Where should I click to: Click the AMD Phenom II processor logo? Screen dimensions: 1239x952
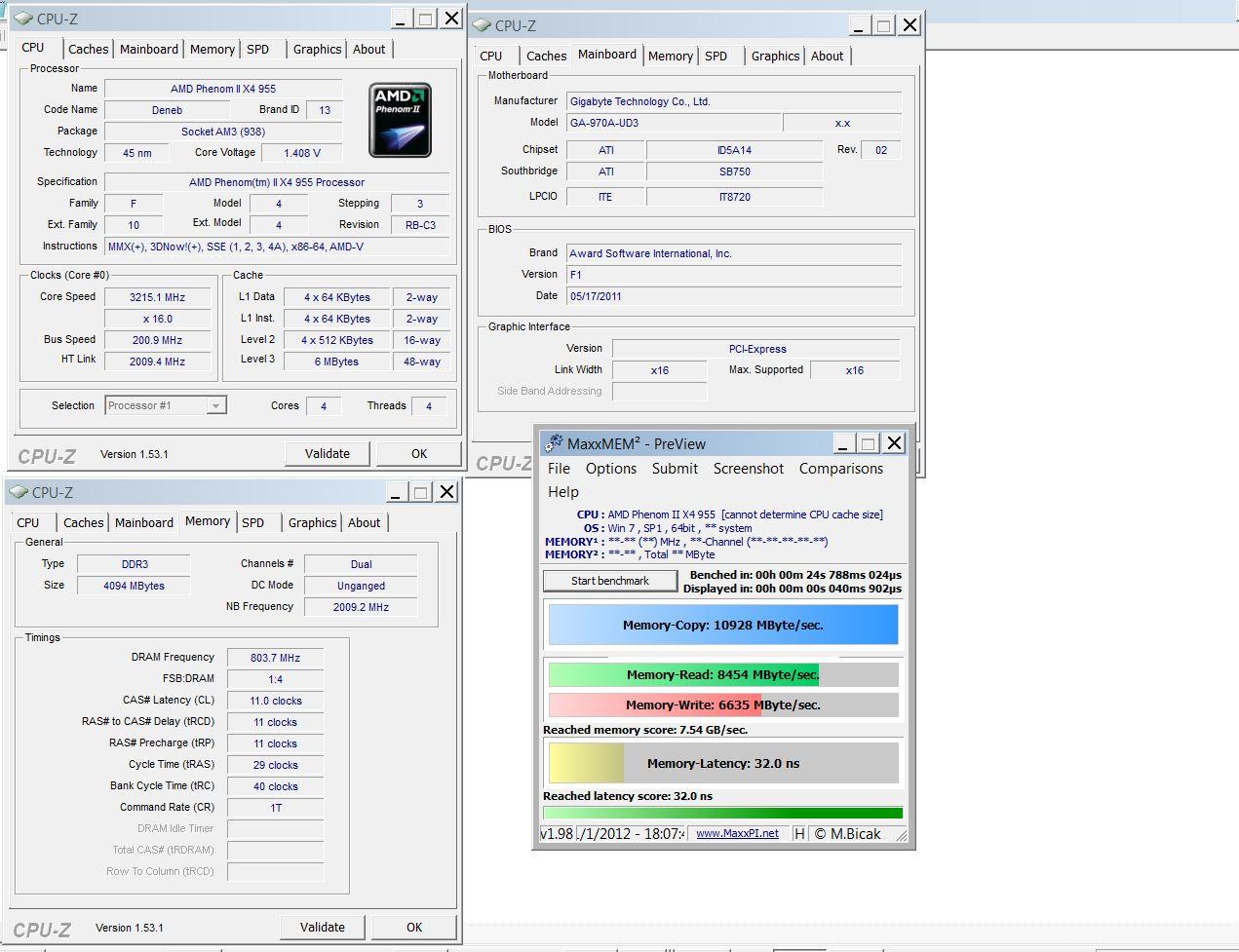400,120
